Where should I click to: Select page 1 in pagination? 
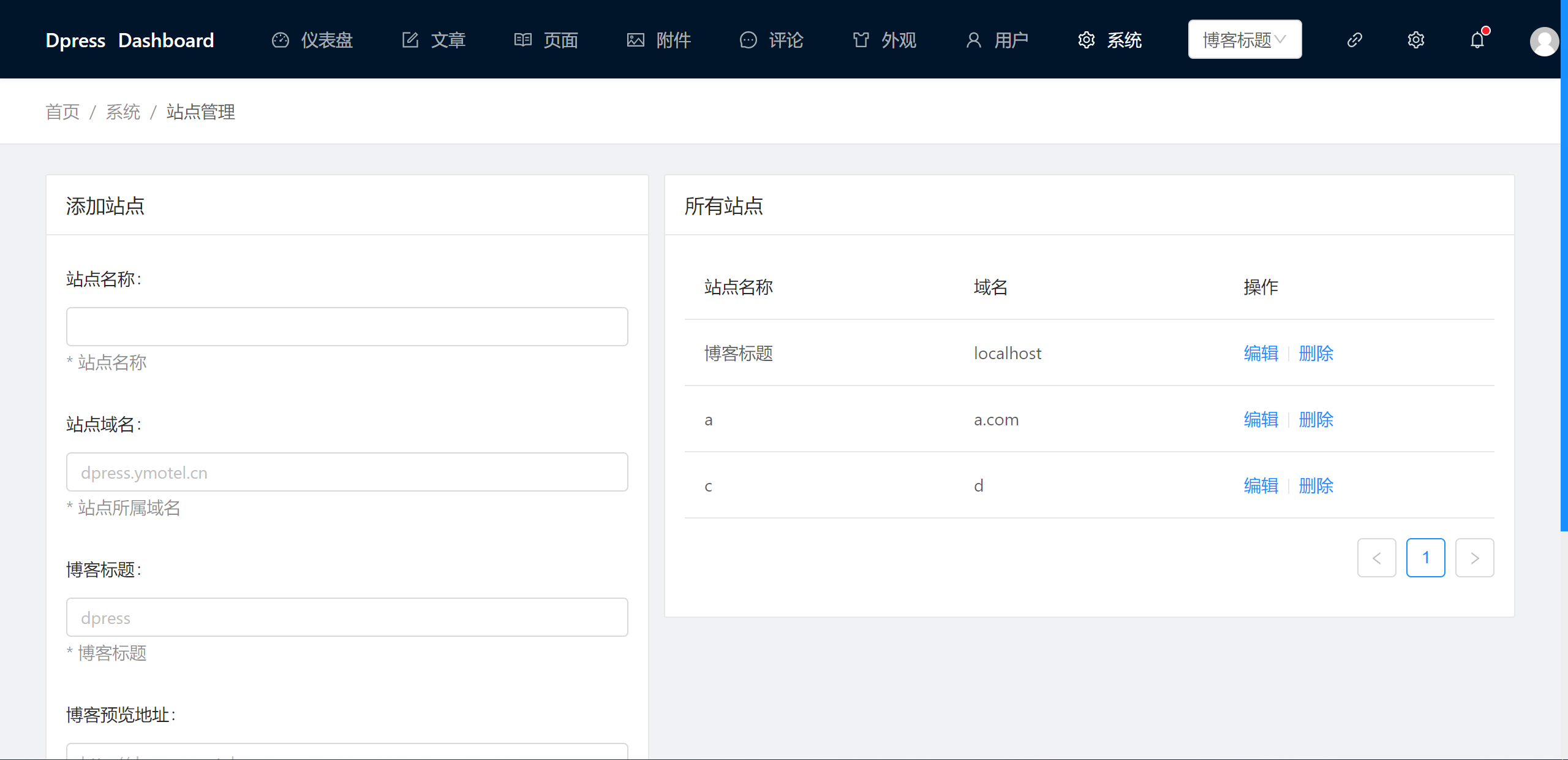coord(1425,558)
